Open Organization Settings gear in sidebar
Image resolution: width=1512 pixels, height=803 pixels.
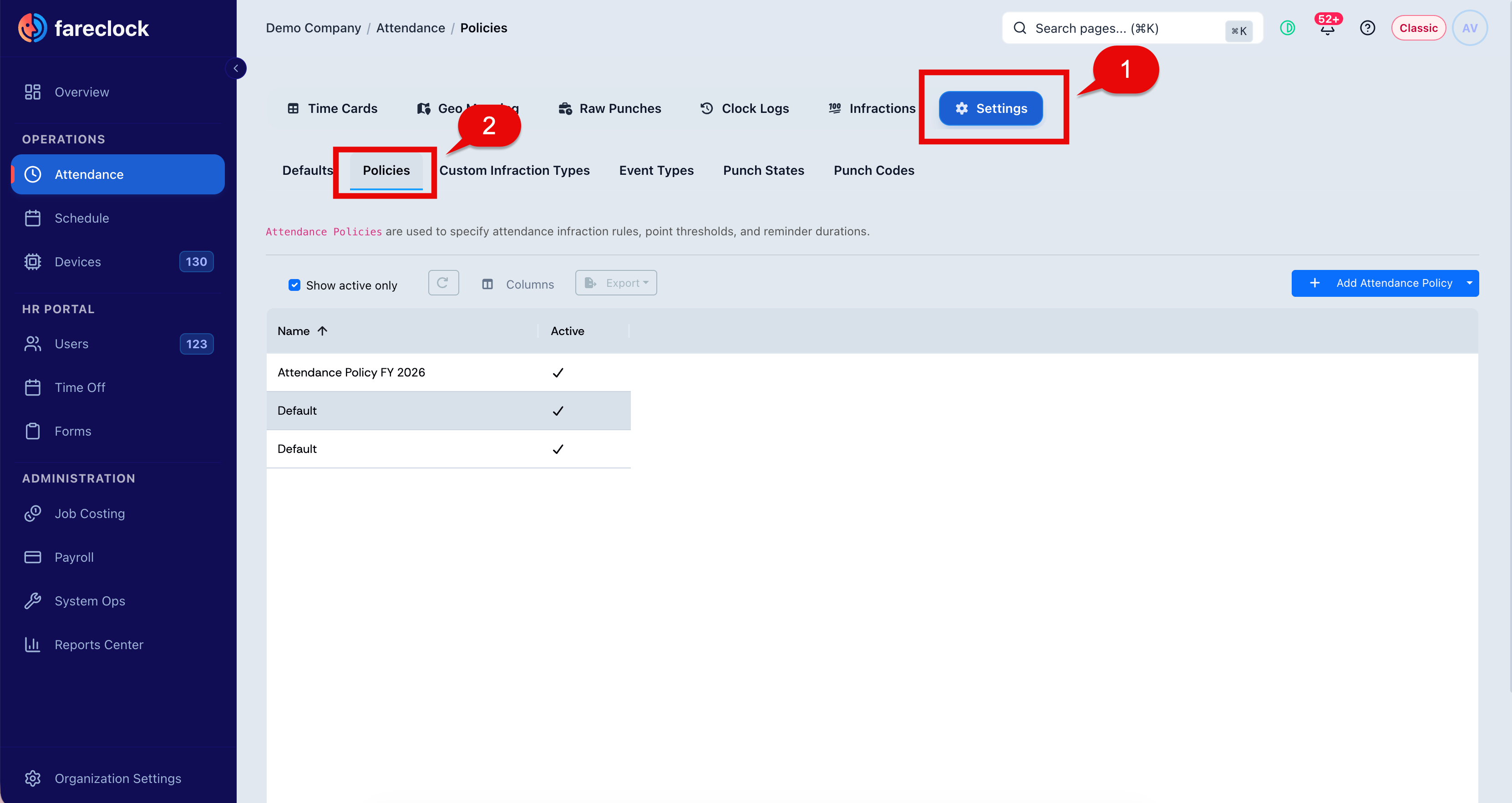click(x=33, y=778)
